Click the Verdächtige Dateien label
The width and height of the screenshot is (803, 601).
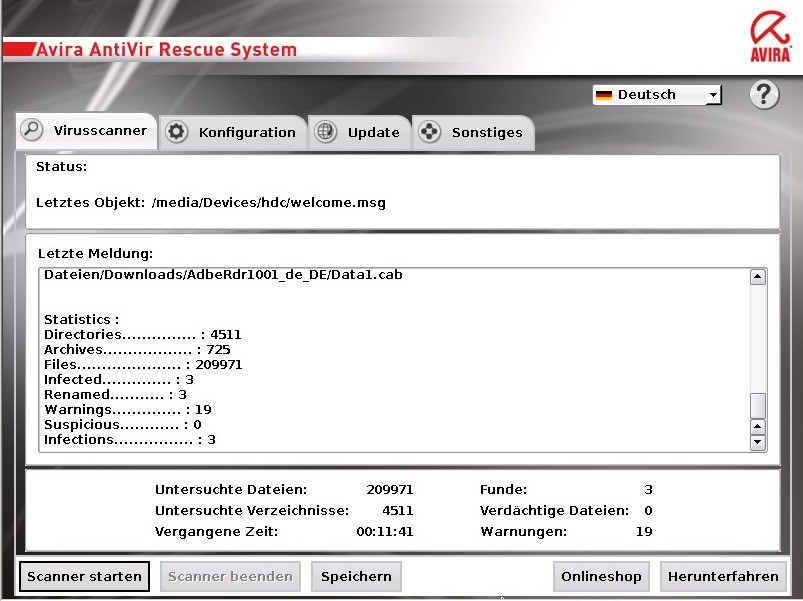554,511
